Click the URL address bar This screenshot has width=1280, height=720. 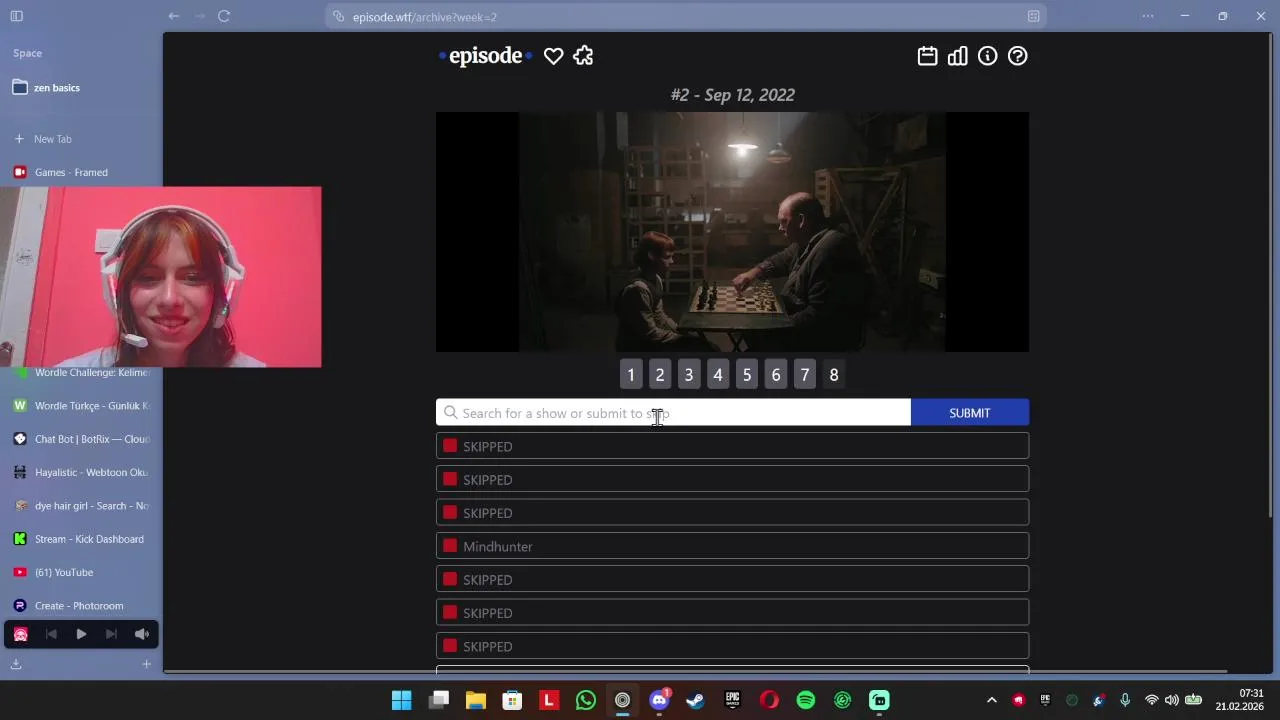pos(686,17)
